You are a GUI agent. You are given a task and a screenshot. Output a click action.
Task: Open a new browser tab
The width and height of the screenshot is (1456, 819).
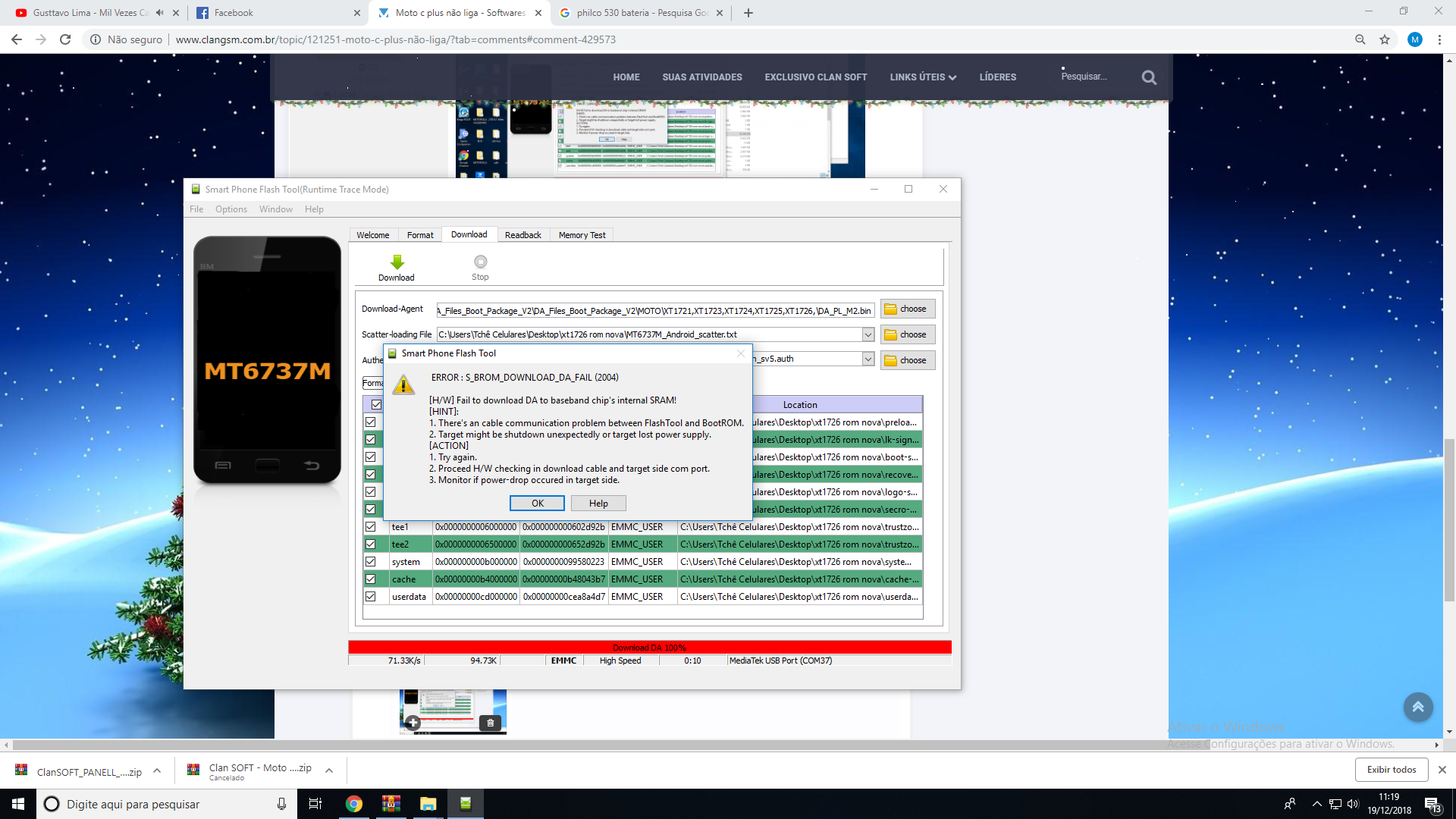point(748,13)
